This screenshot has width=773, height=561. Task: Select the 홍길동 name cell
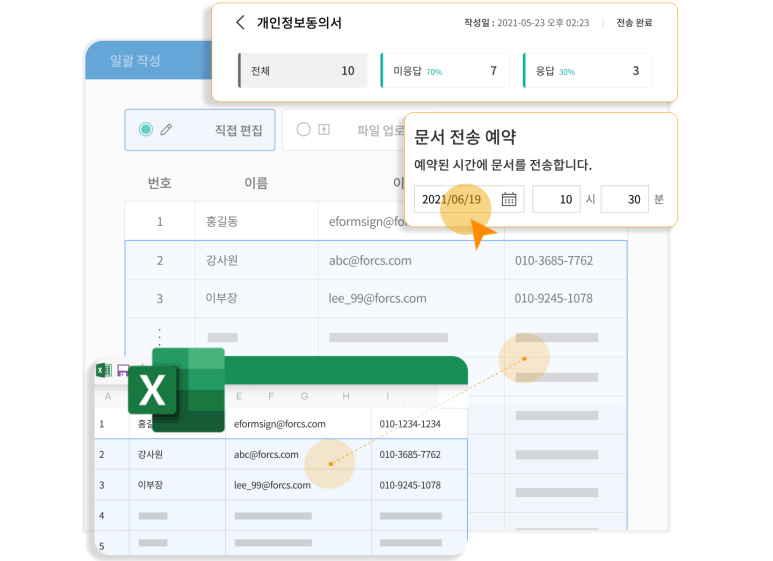[x=256, y=221]
